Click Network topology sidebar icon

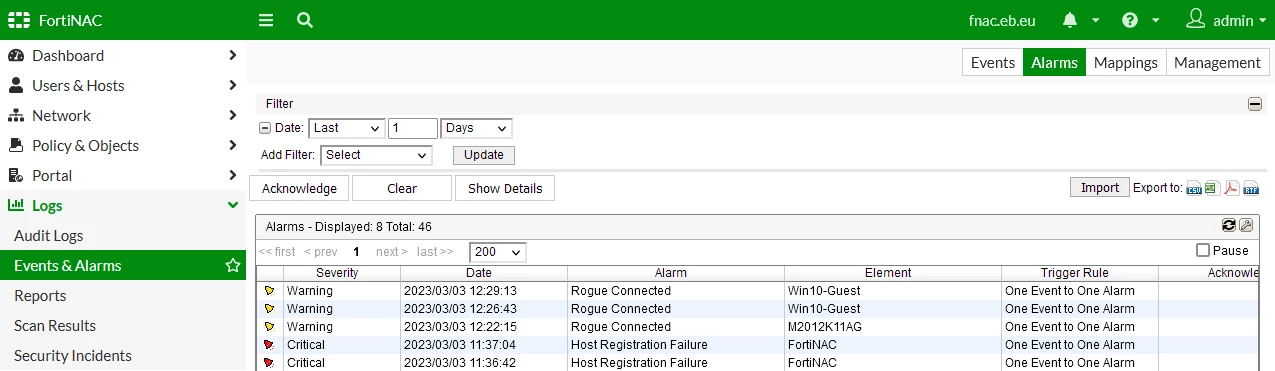tap(16, 116)
